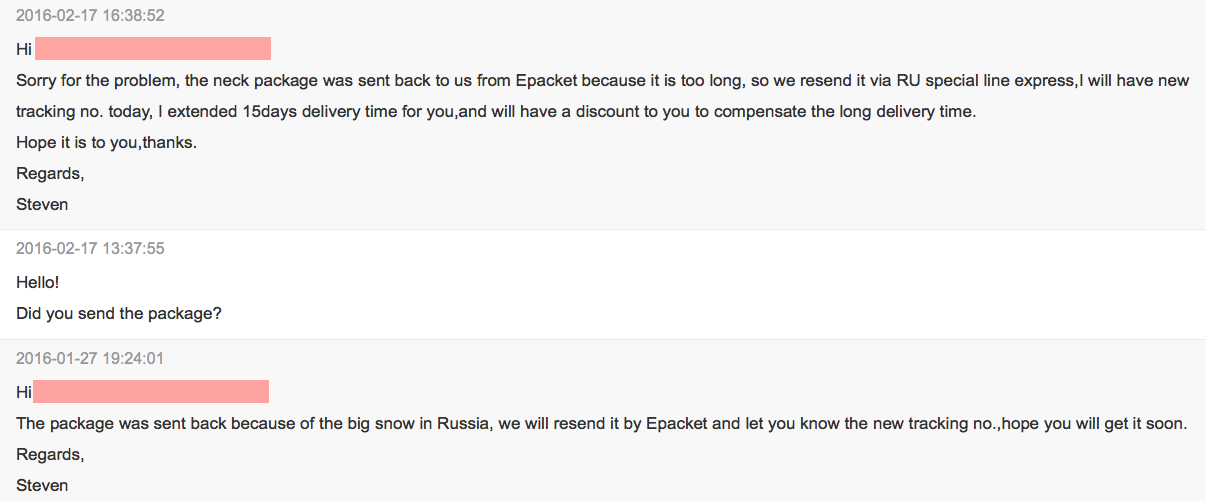The image size is (1206, 501).
Task: Click the 2016-02-17 16:38:52 timestamp
Action: 90,16
